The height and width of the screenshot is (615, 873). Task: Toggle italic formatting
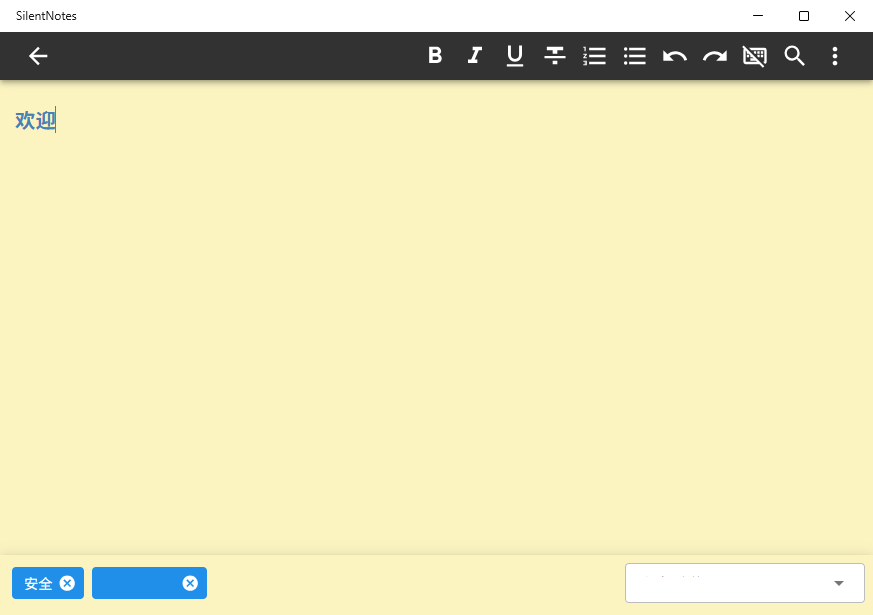(x=475, y=56)
